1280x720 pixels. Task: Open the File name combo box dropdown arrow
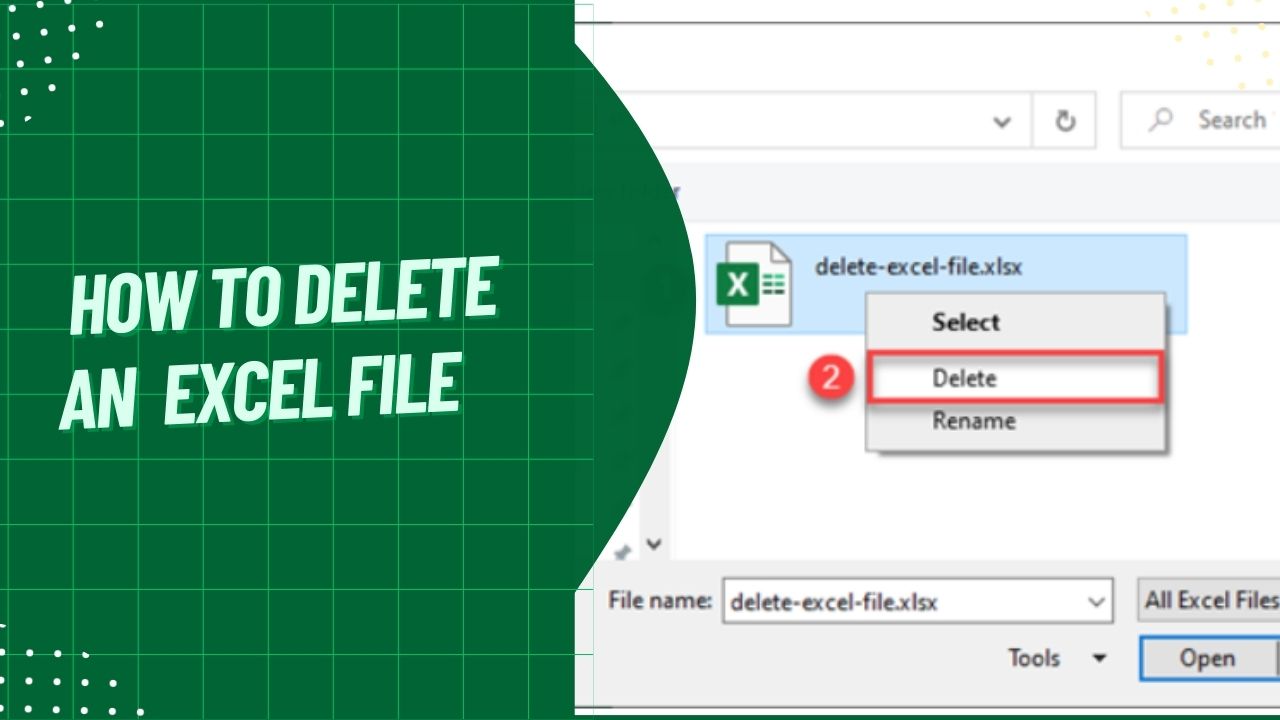(1096, 603)
